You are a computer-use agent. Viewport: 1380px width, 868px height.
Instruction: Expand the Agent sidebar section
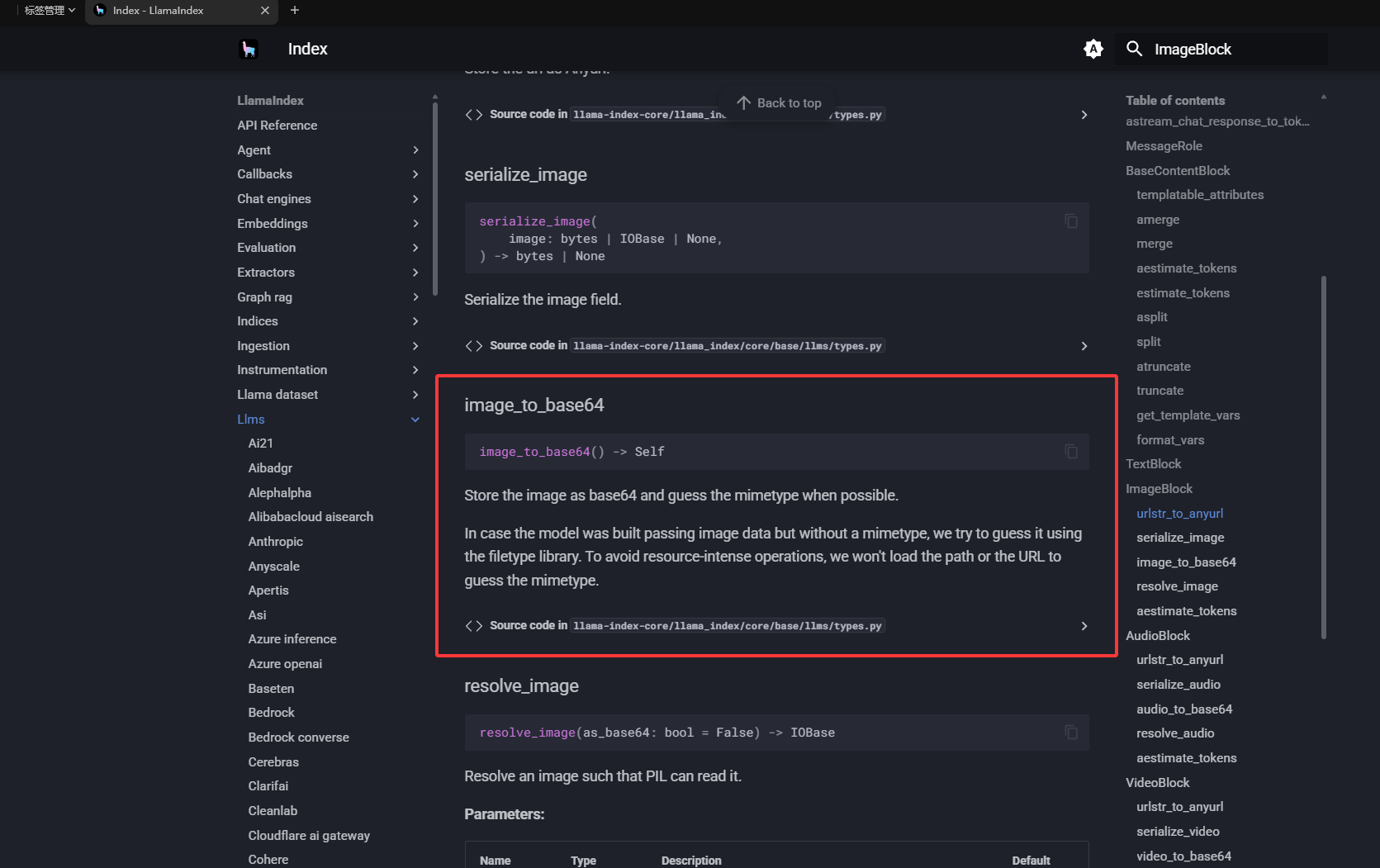[415, 150]
